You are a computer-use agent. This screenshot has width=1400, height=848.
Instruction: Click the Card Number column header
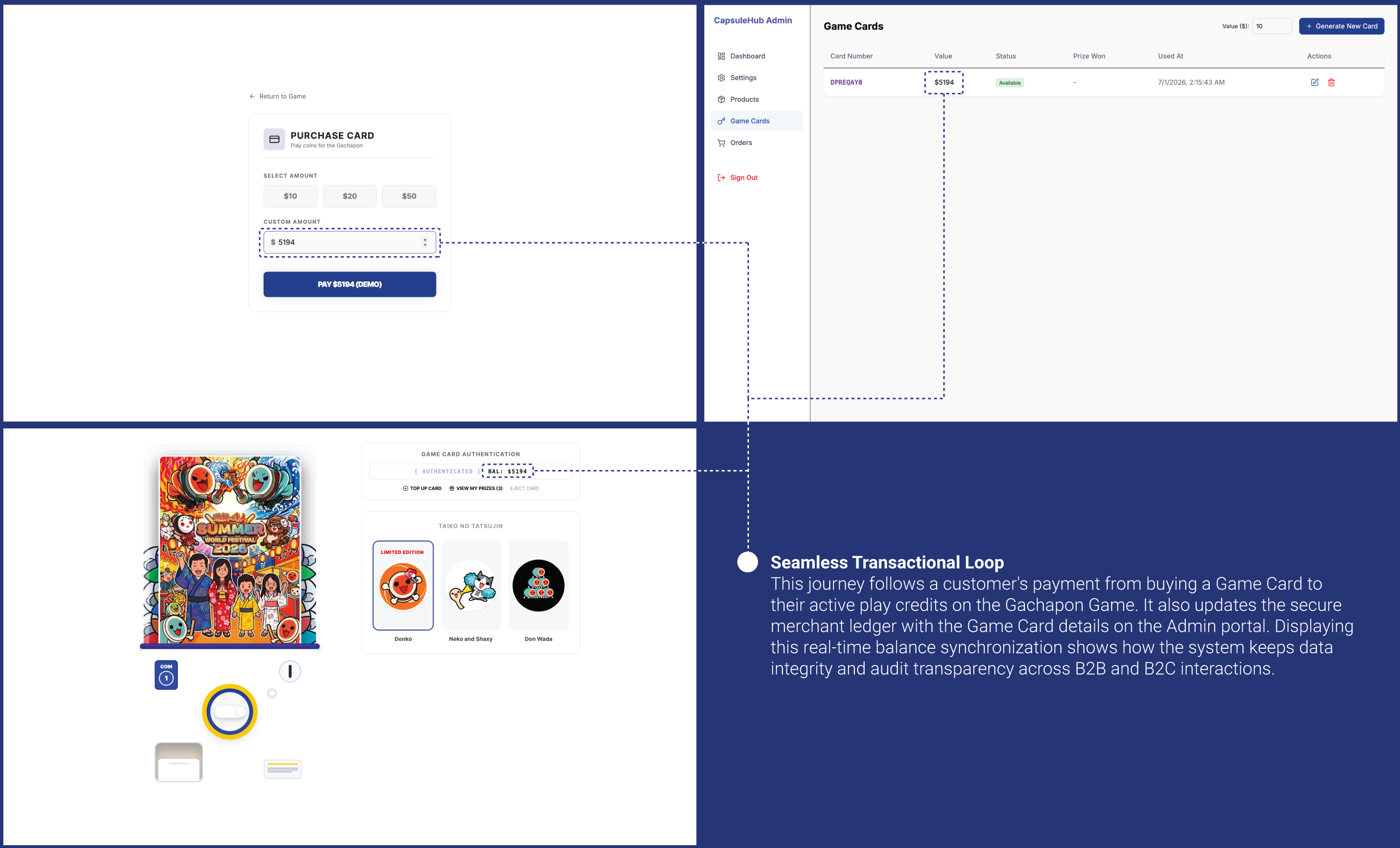coord(851,56)
